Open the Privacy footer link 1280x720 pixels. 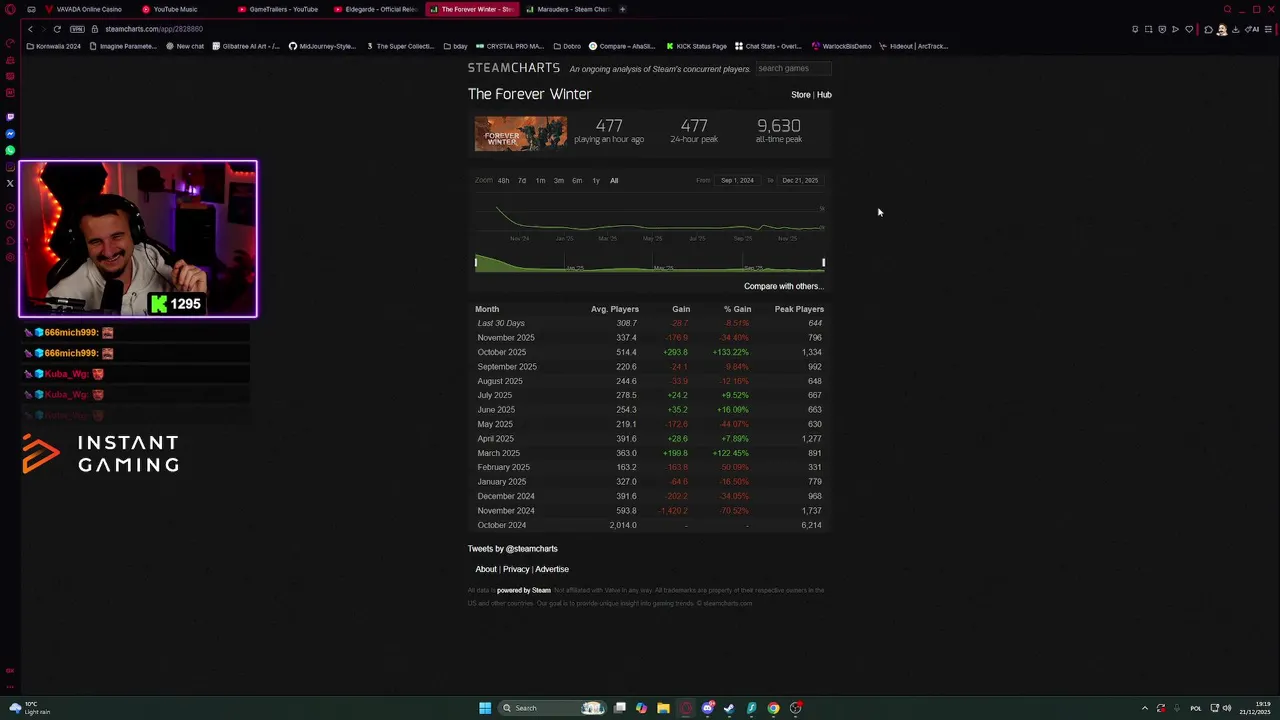click(516, 569)
